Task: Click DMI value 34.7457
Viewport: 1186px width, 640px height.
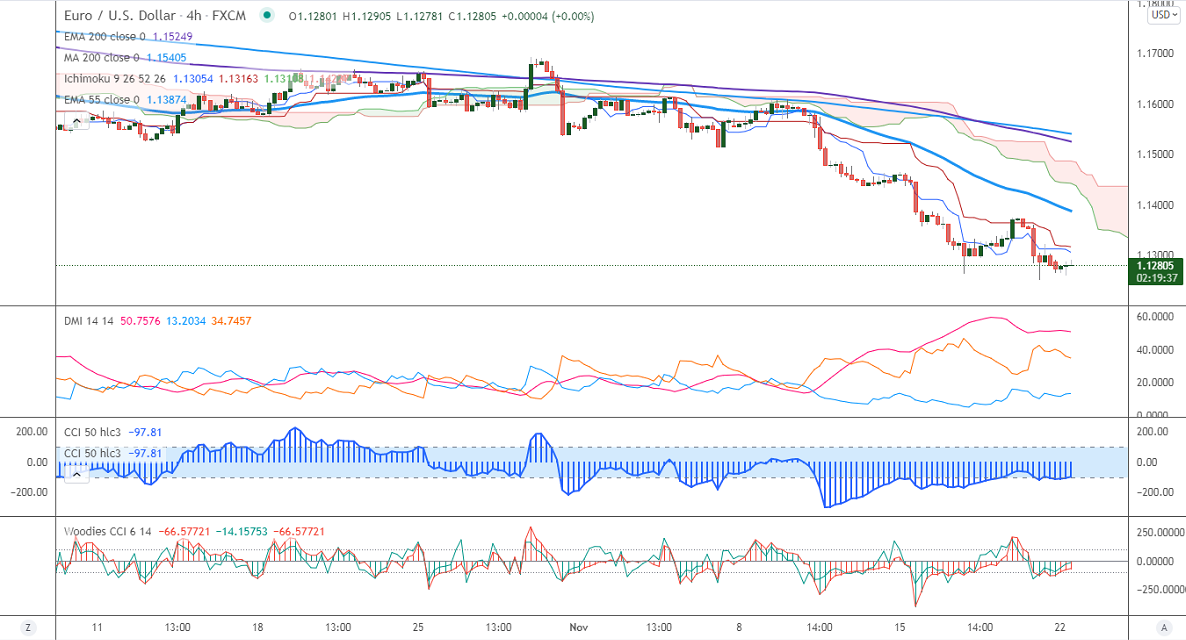Action: (x=231, y=321)
